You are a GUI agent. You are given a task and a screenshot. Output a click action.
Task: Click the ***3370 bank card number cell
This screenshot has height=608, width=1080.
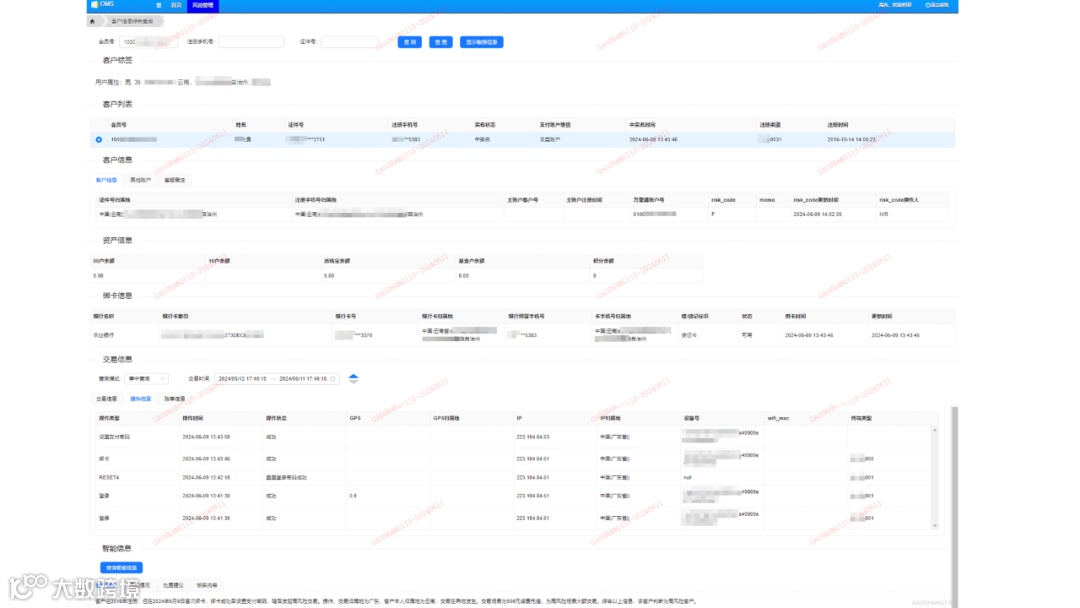[354, 335]
